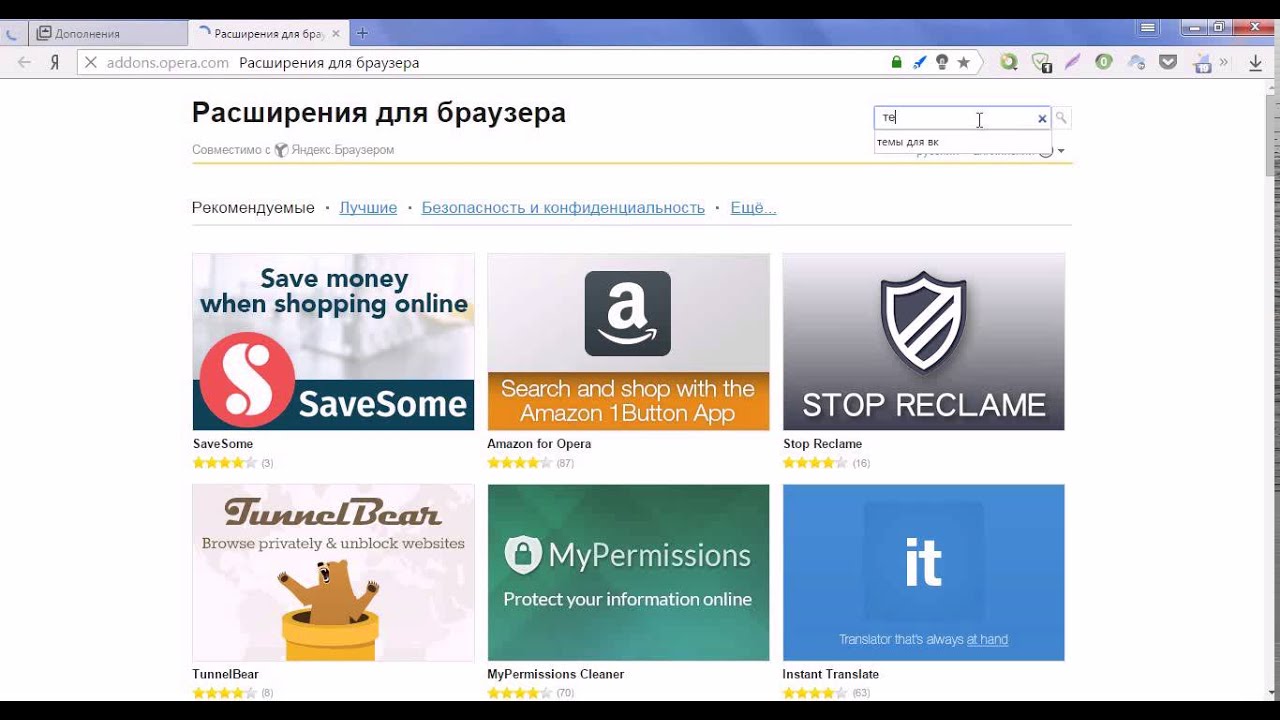Click the Расширения для браузера heading

pyautogui.click(x=379, y=112)
